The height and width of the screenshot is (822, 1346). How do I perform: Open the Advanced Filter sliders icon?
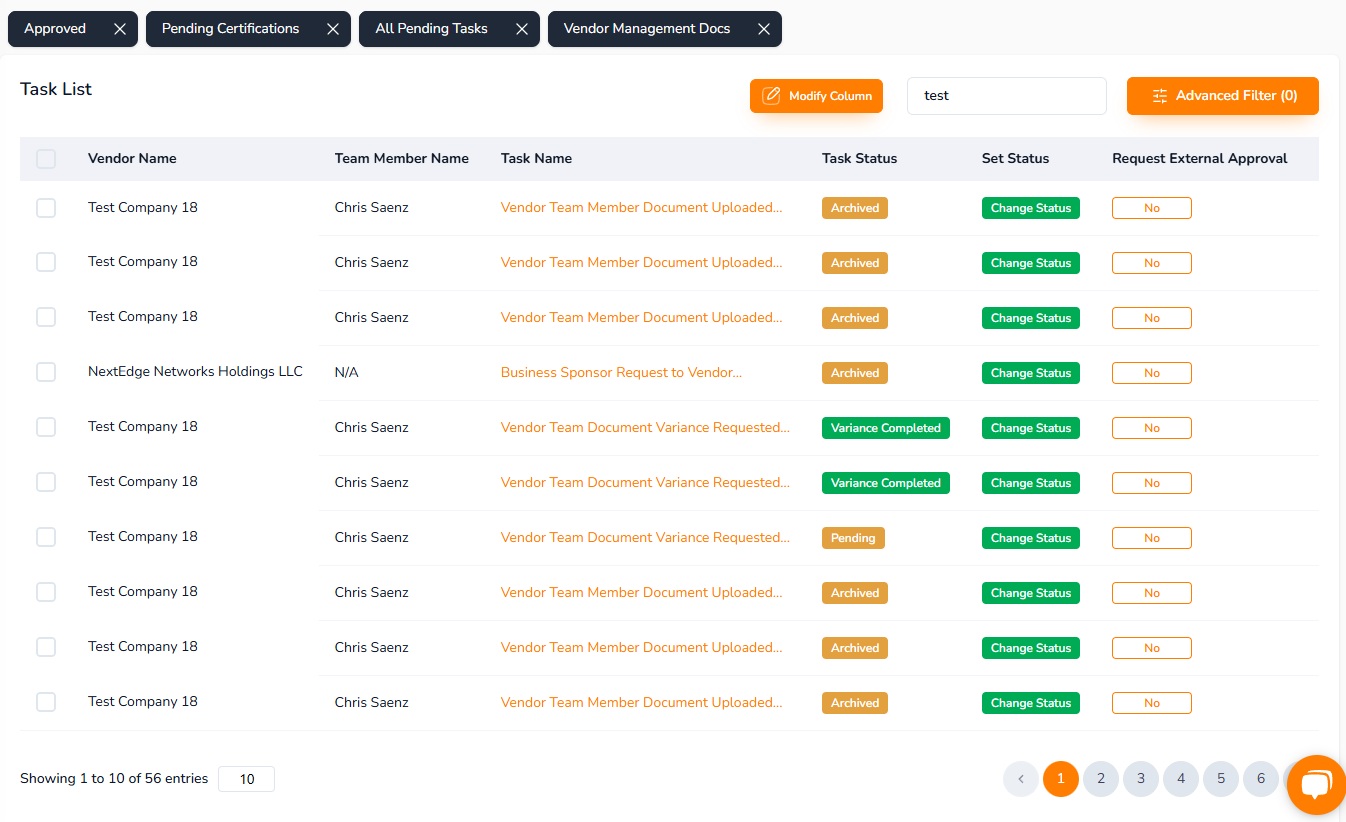coord(1160,95)
